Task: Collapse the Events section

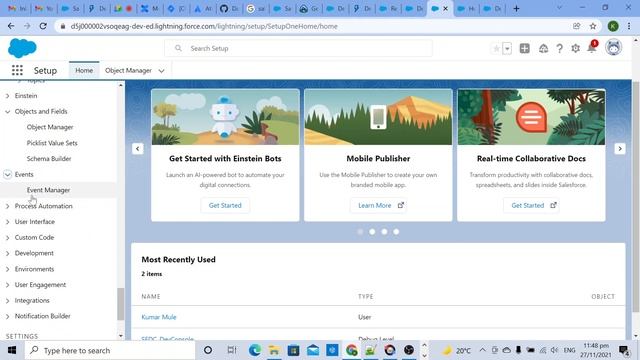Action: tap(7, 174)
